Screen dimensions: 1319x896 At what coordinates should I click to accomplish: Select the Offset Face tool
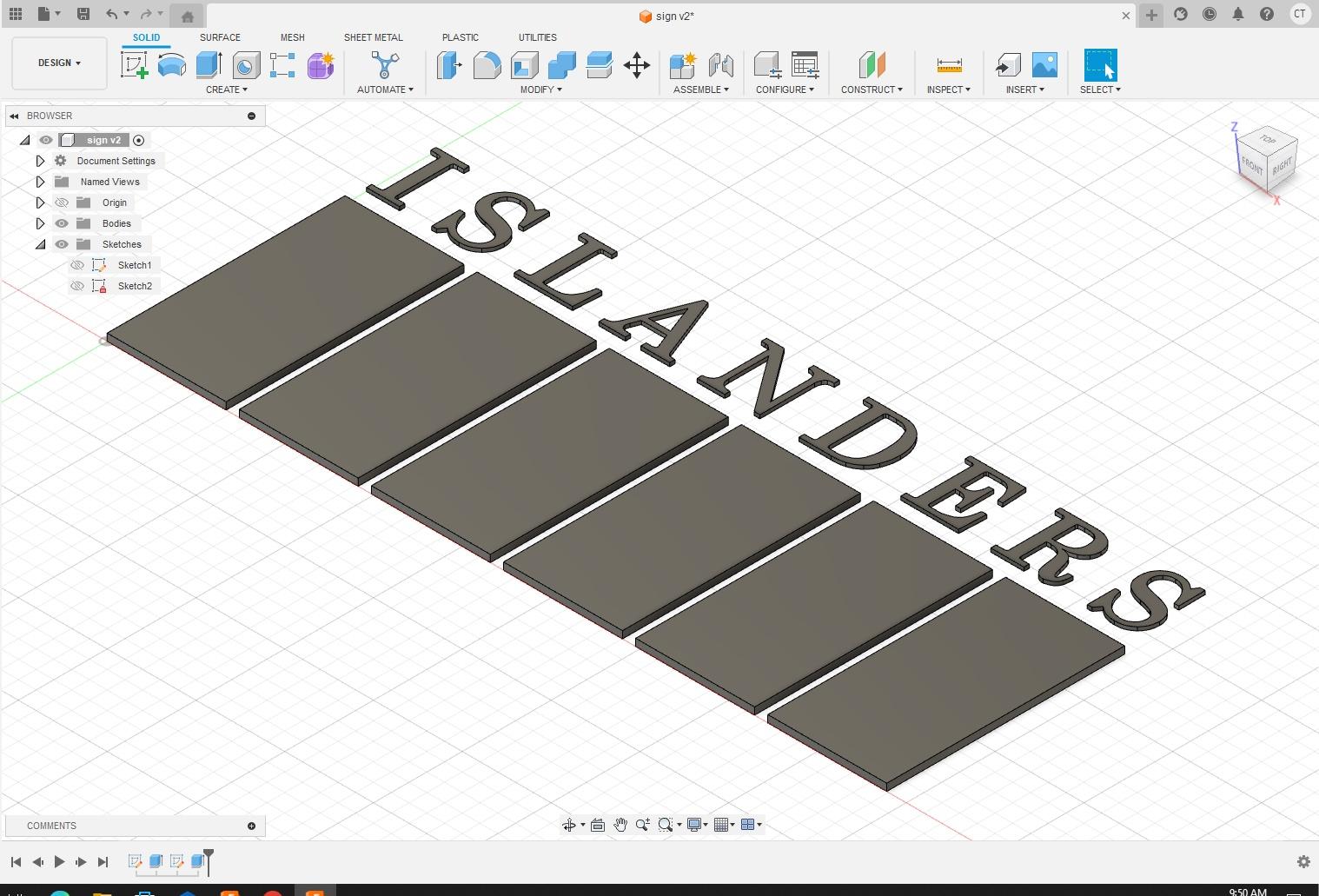(599, 65)
